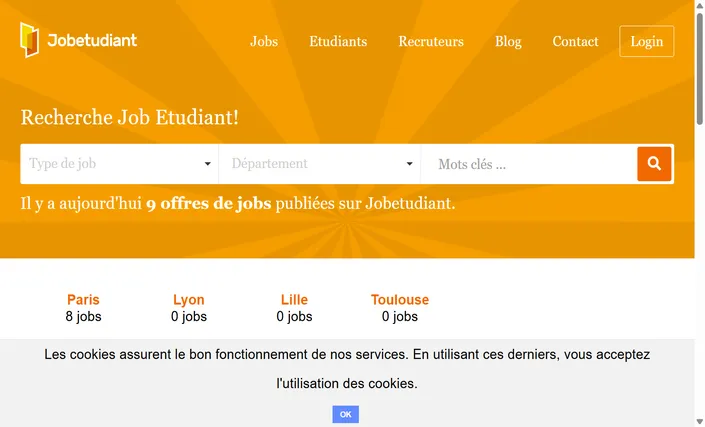Image resolution: width=705 pixels, height=427 pixels.
Task: View Lyon jobs link
Action: pyautogui.click(x=189, y=299)
